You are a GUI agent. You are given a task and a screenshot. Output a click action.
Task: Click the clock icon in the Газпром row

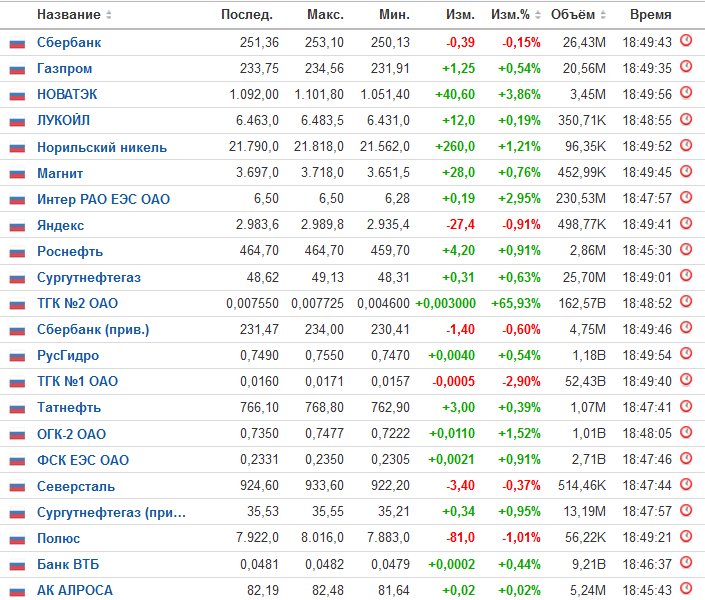pyautogui.click(x=686, y=67)
